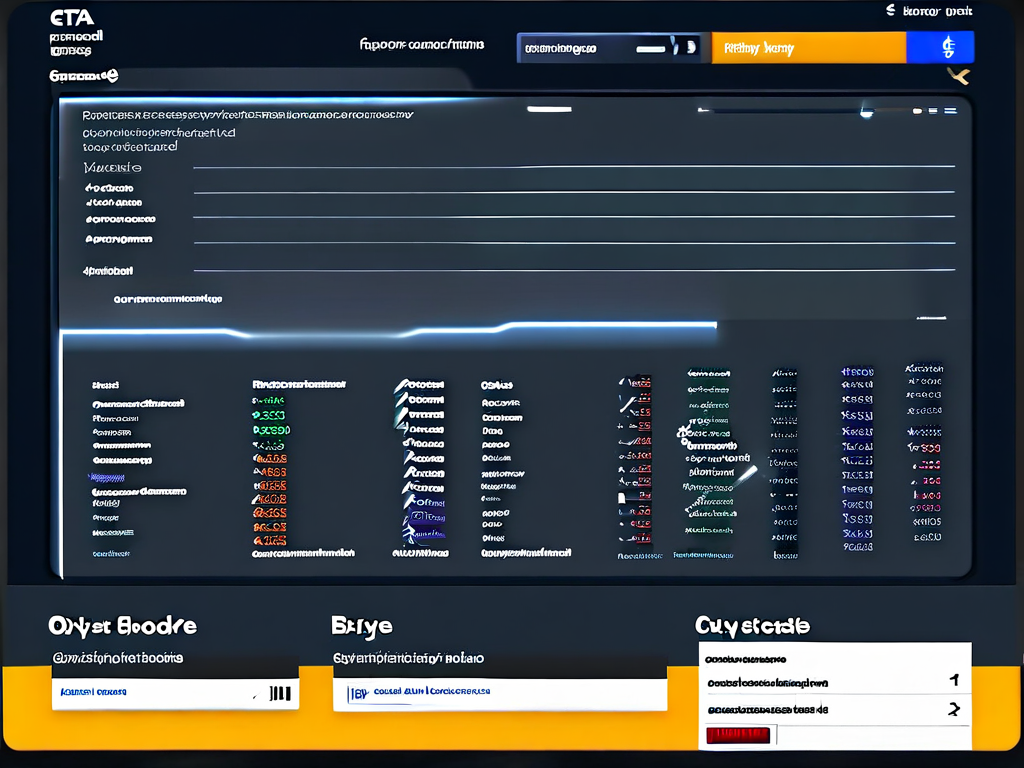
Task: Open the dark blue dropdown box in the header
Action: tap(608, 47)
